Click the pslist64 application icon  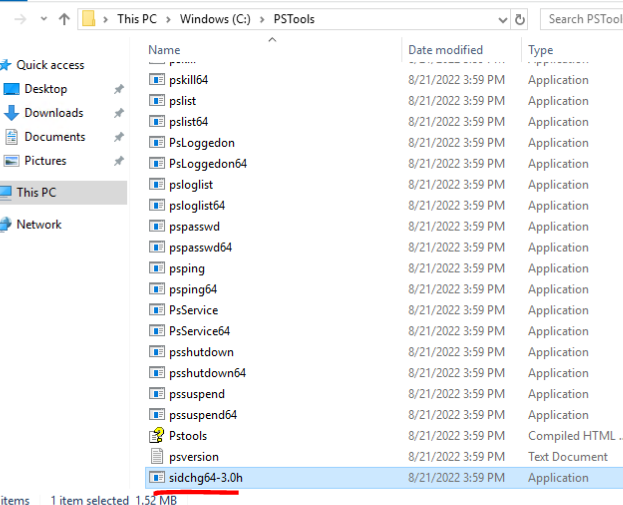pos(157,121)
